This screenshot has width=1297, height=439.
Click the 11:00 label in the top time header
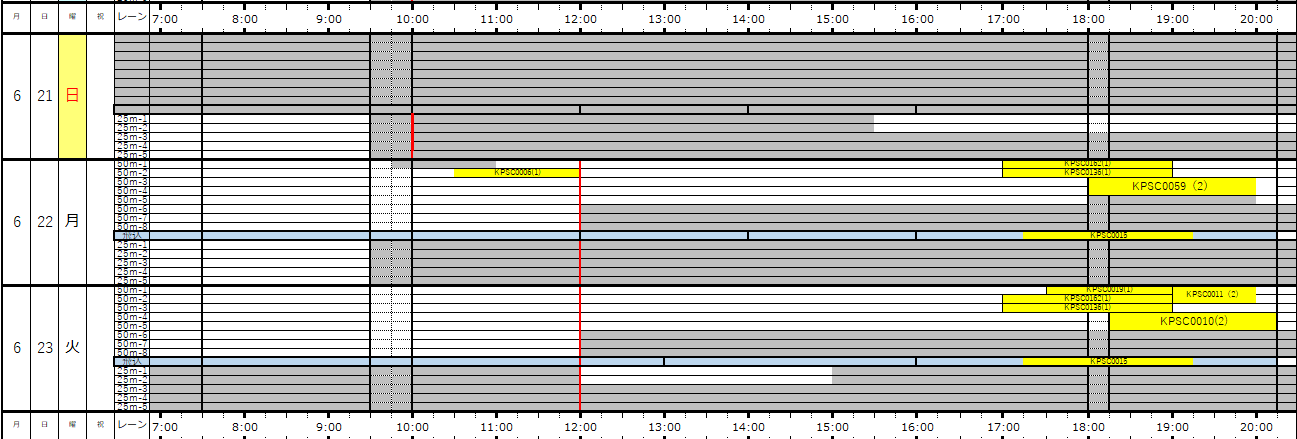(x=497, y=18)
